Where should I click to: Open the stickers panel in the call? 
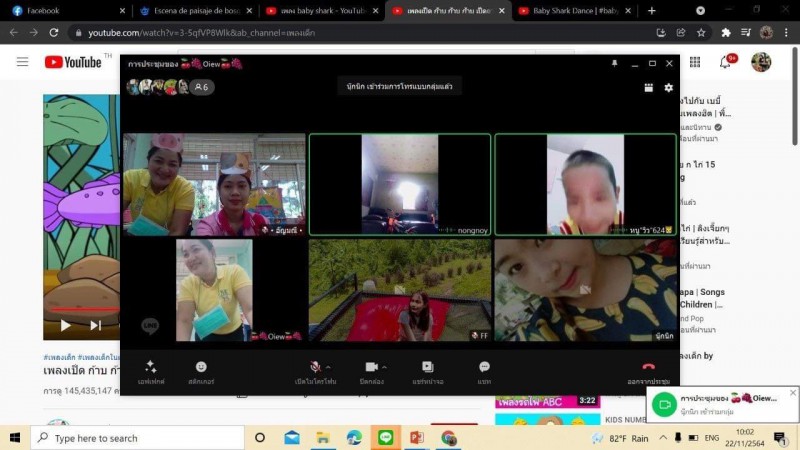(x=201, y=368)
